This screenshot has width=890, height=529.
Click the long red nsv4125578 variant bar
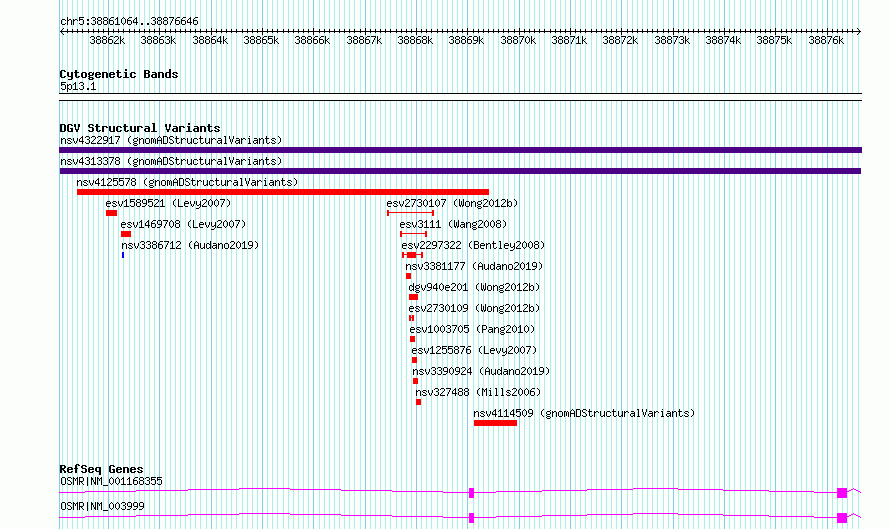click(x=283, y=192)
